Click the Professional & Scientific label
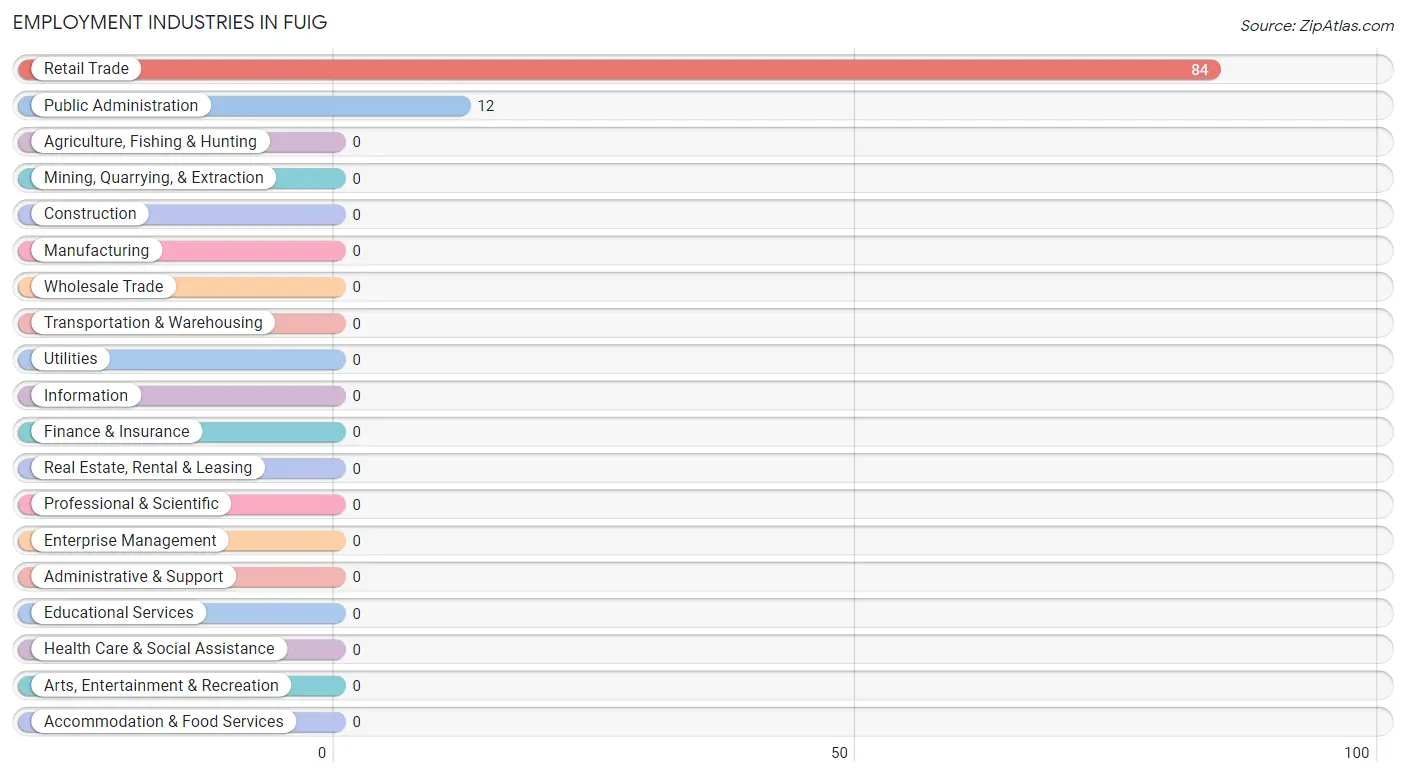This screenshot has width=1406, height=776. [131, 504]
